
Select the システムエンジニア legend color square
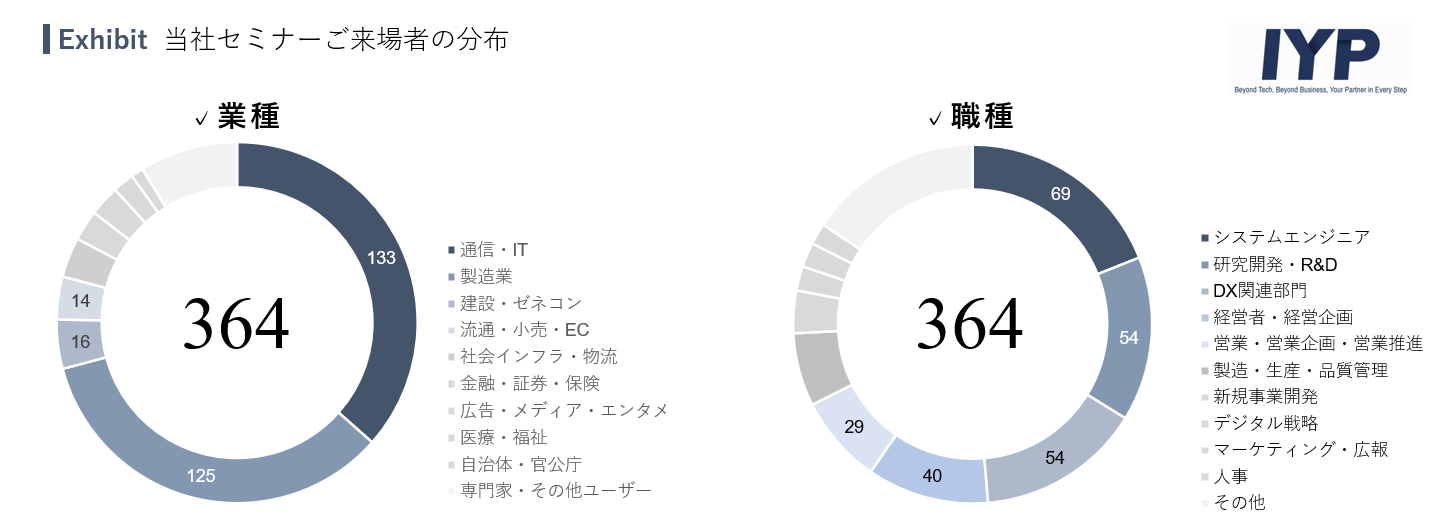[x=1204, y=238]
